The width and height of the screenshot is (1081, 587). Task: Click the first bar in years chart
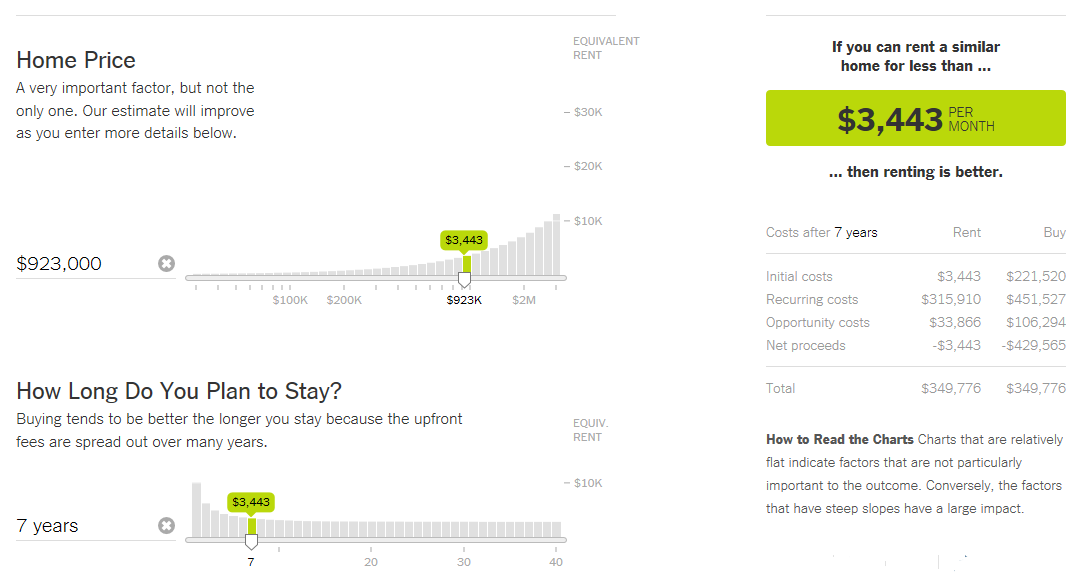[x=196, y=510]
